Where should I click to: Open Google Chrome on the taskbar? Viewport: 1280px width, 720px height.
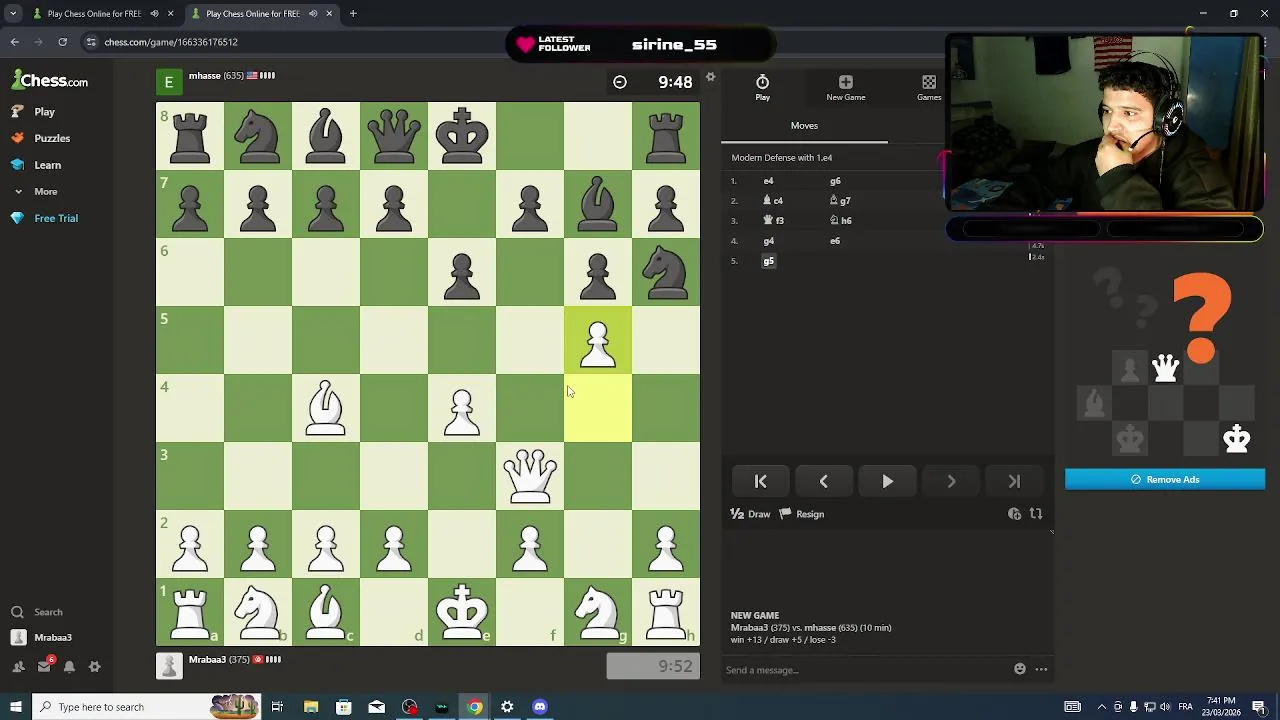coord(474,707)
